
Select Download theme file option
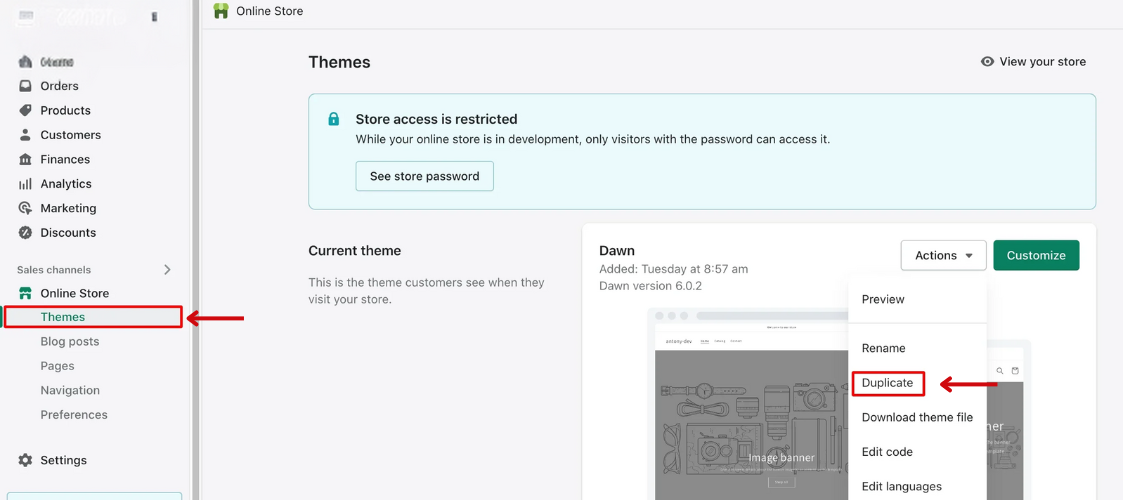click(917, 418)
